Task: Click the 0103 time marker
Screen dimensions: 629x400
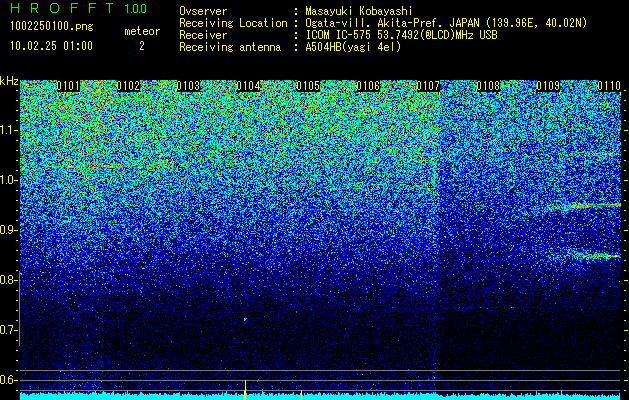Action: point(188,86)
